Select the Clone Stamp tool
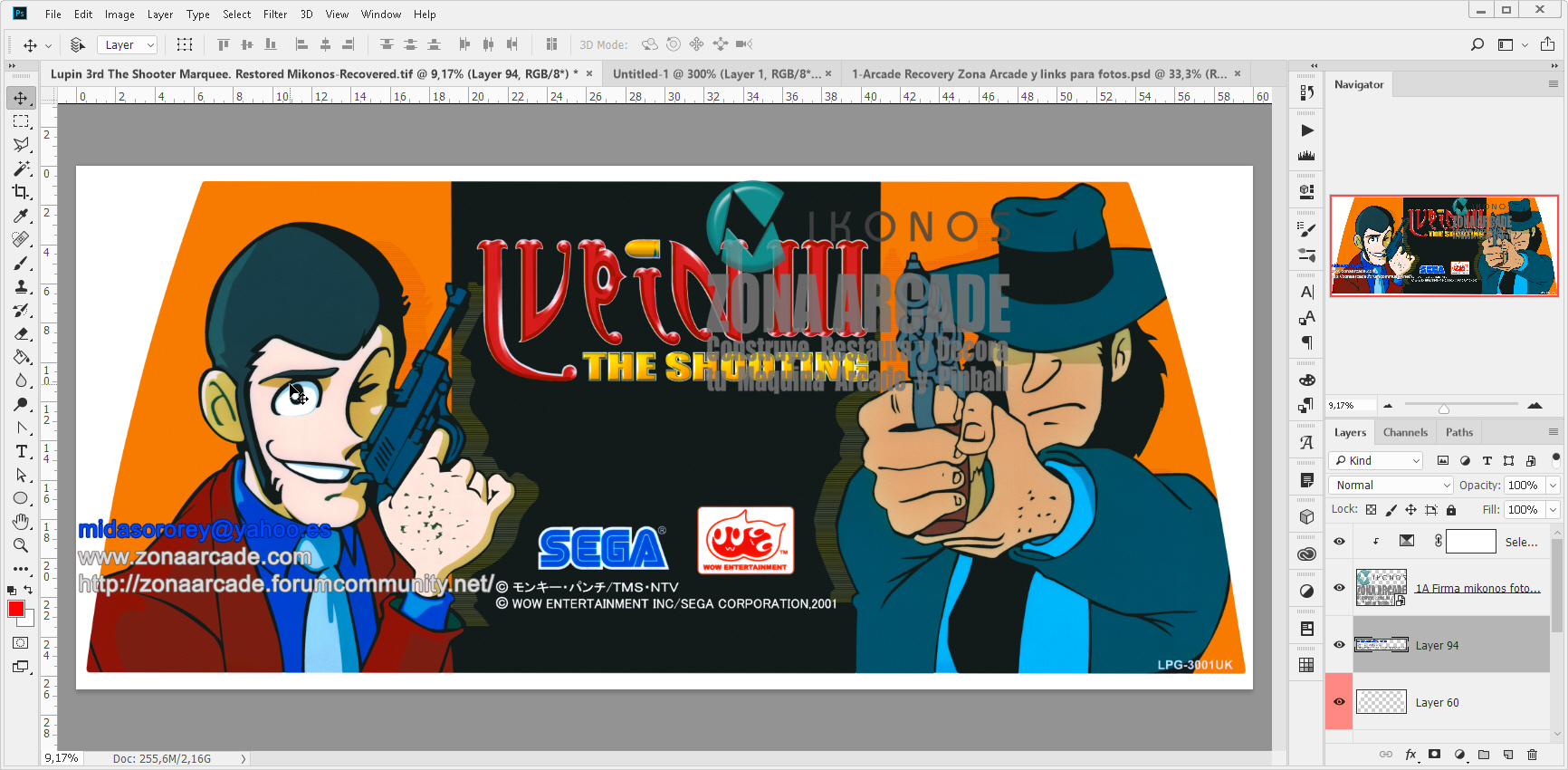 coord(21,286)
